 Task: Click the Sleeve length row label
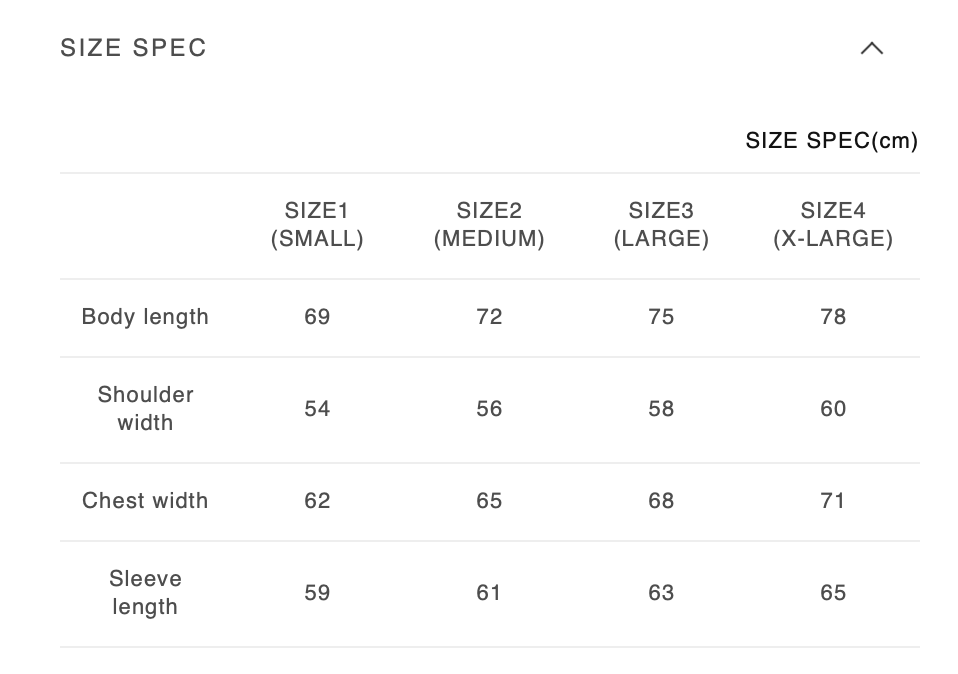coord(145,593)
